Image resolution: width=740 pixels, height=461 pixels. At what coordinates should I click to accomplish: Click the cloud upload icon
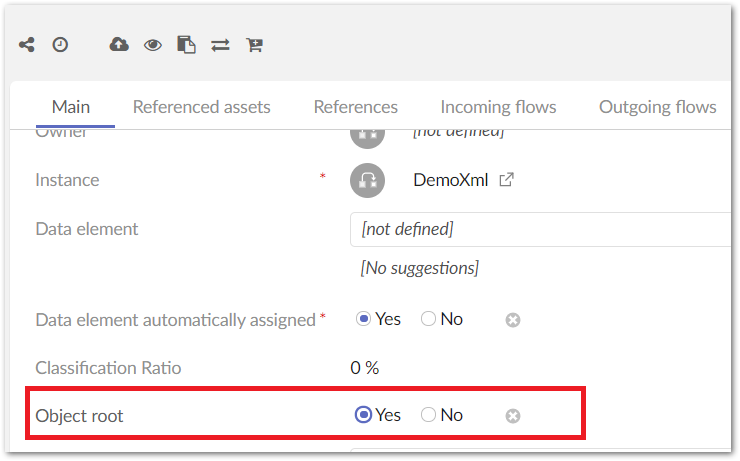click(119, 44)
